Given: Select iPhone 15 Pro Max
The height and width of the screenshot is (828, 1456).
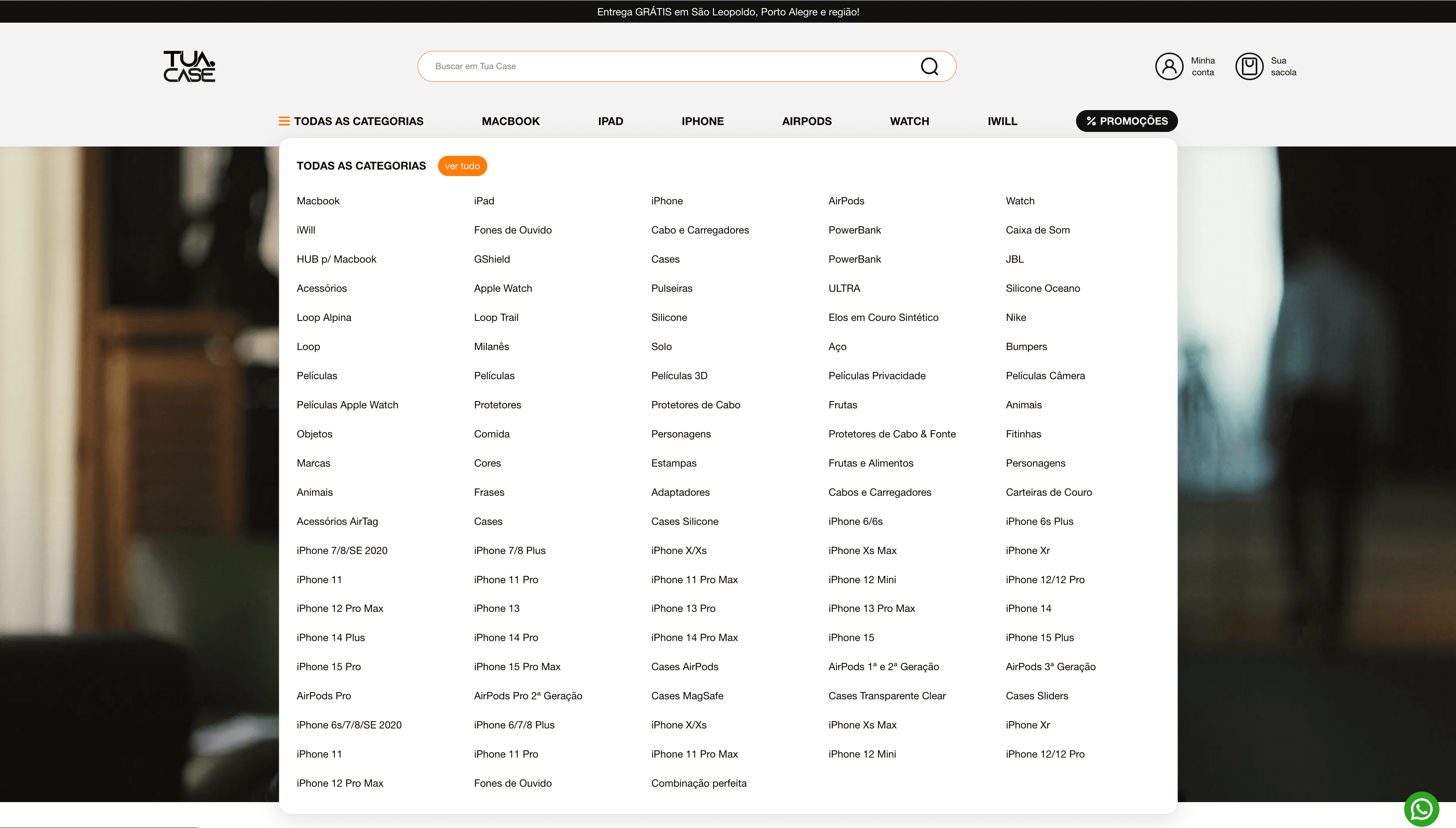Looking at the screenshot, I should coord(517,667).
